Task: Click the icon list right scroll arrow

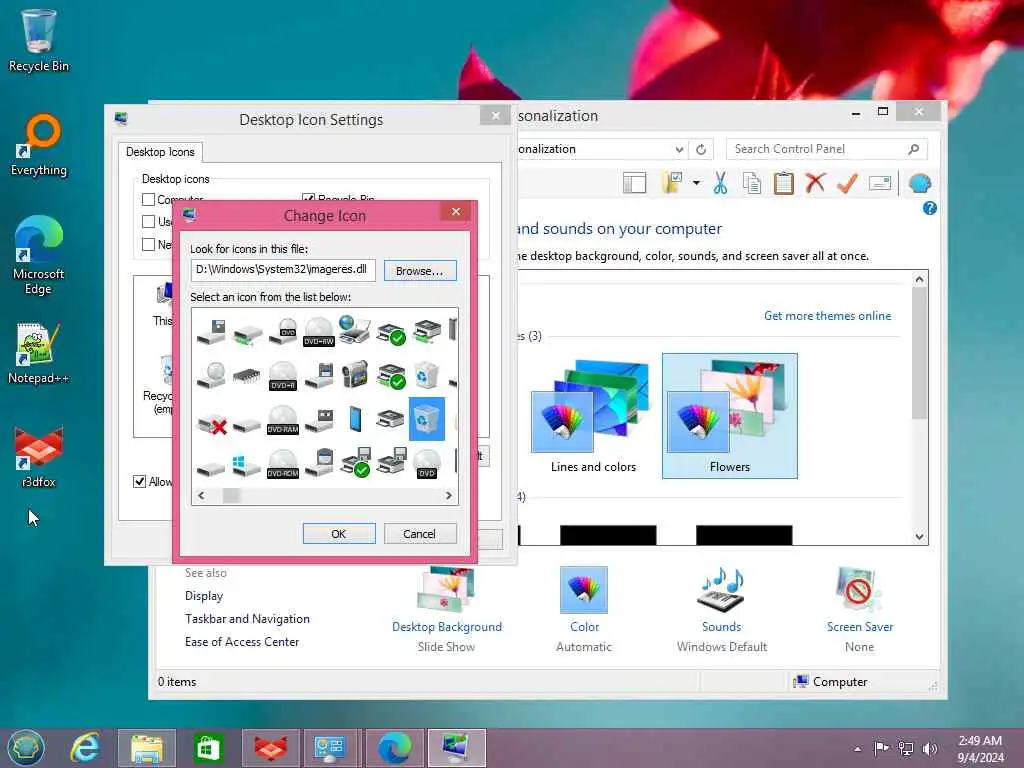Action: pos(449,496)
